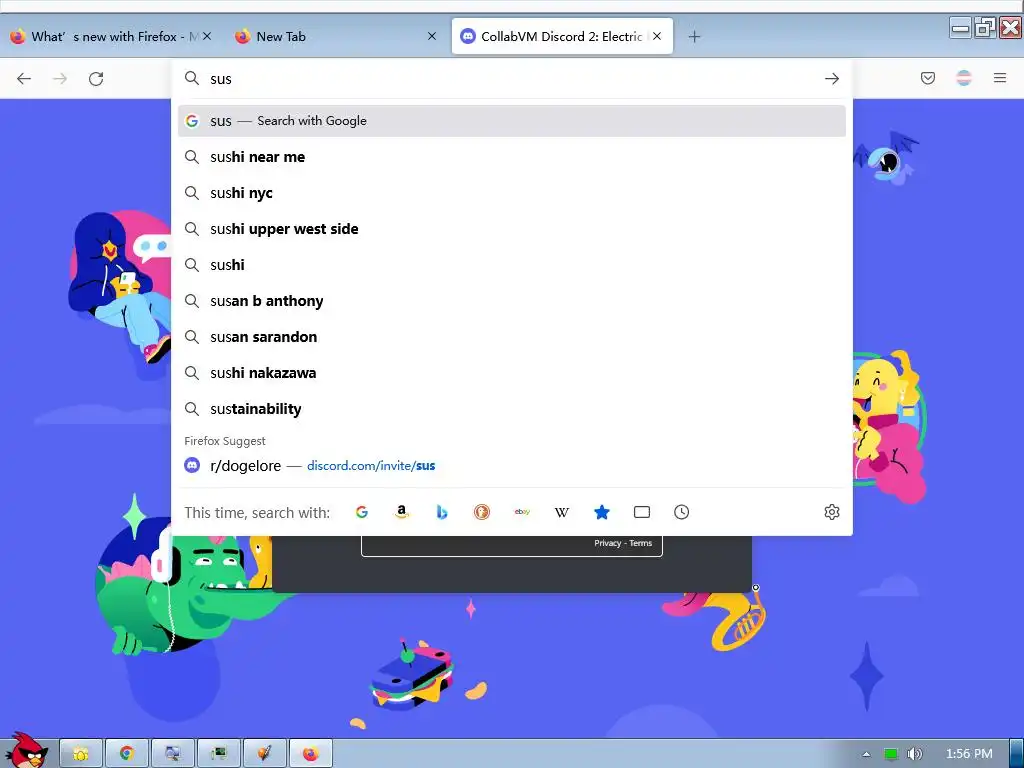Screen dimensions: 1024x768
Task: Search history using the clock icon
Action: [681, 512]
